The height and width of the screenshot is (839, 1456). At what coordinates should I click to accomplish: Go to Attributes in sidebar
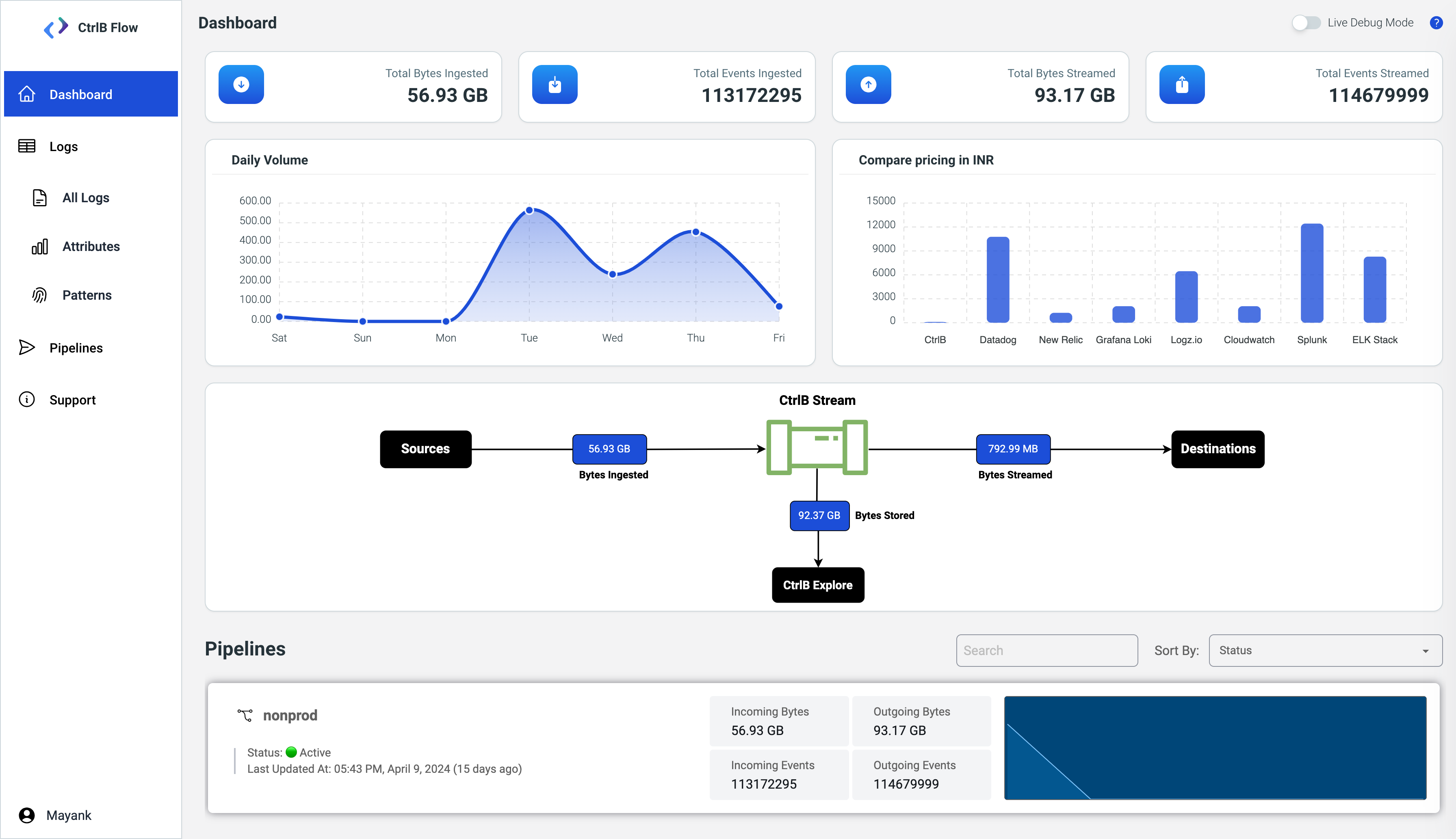click(91, 247)
